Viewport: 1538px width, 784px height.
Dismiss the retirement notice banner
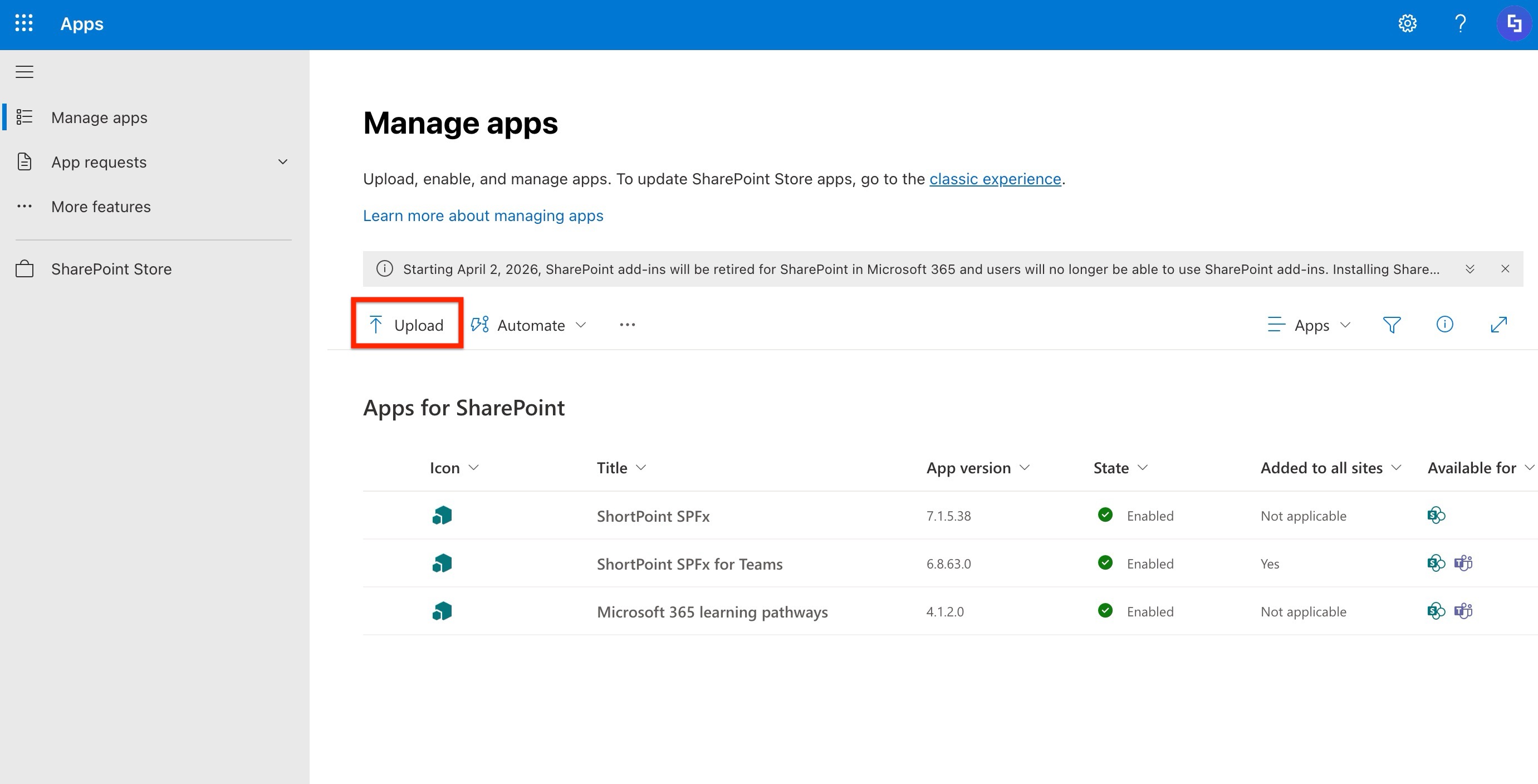click(1505, 269)
